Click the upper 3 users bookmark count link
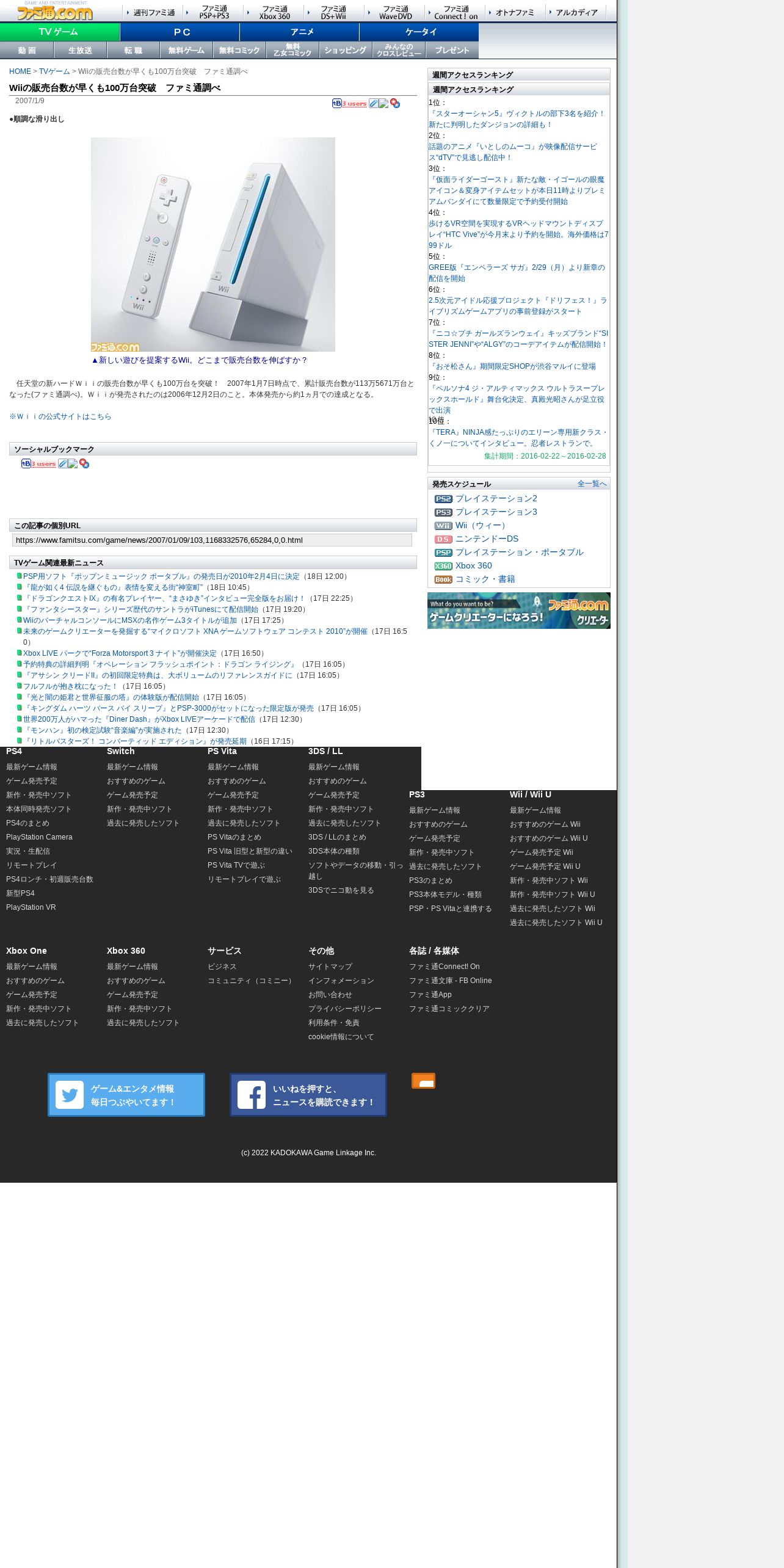 (x=354, y=103)
